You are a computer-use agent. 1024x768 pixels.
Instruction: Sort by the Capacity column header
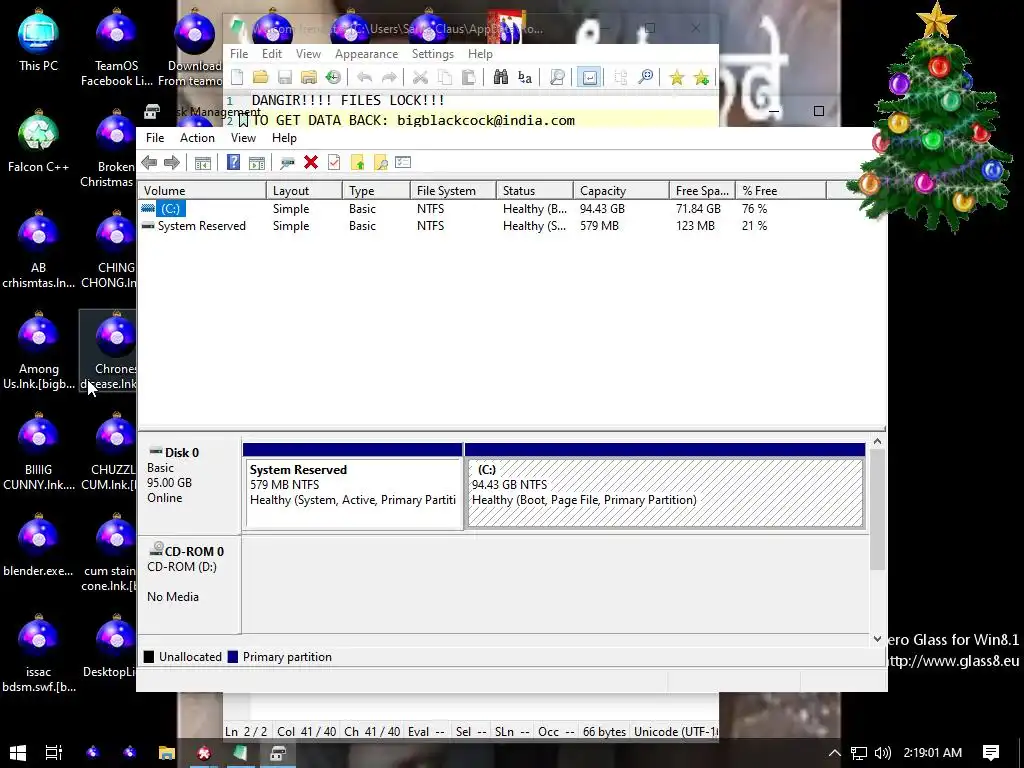click(621, 191)
